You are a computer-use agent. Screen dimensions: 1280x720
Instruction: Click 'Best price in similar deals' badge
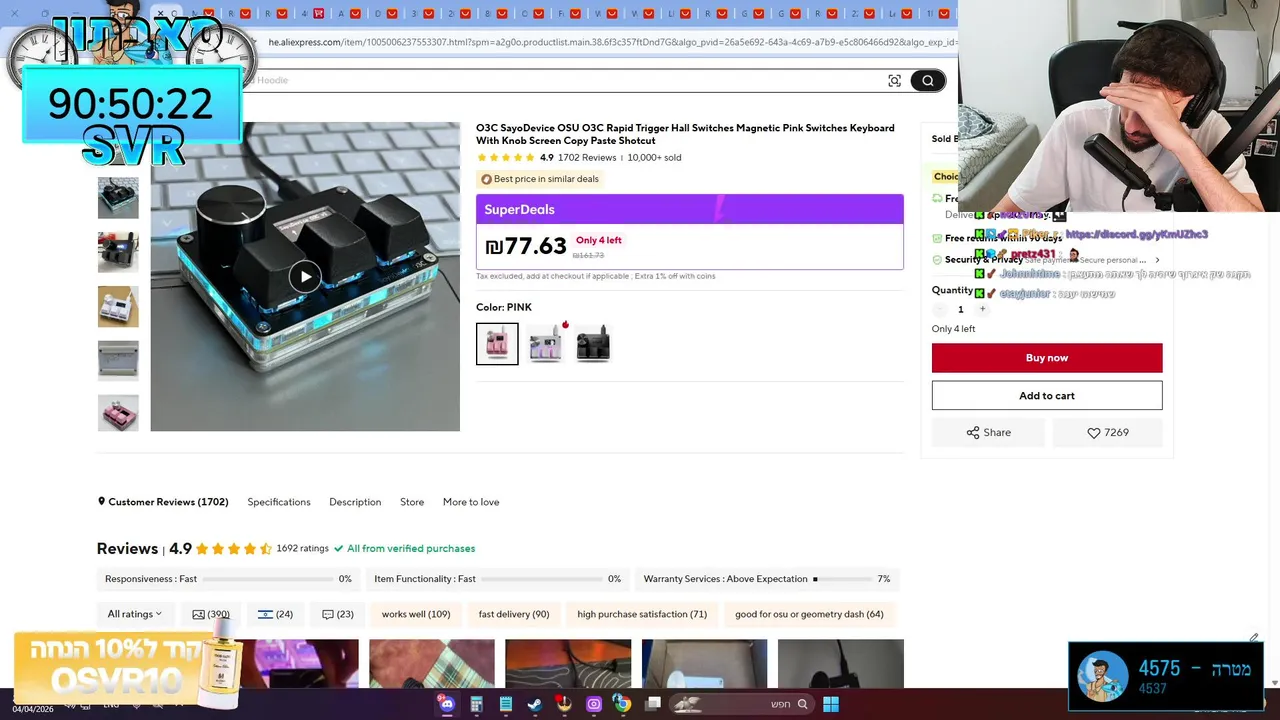(540, 179)
